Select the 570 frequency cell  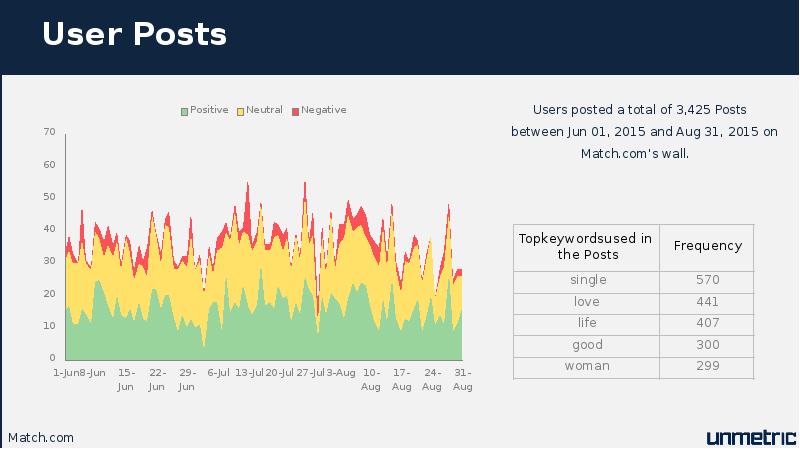pyautogui.click(x=707, y=282)
